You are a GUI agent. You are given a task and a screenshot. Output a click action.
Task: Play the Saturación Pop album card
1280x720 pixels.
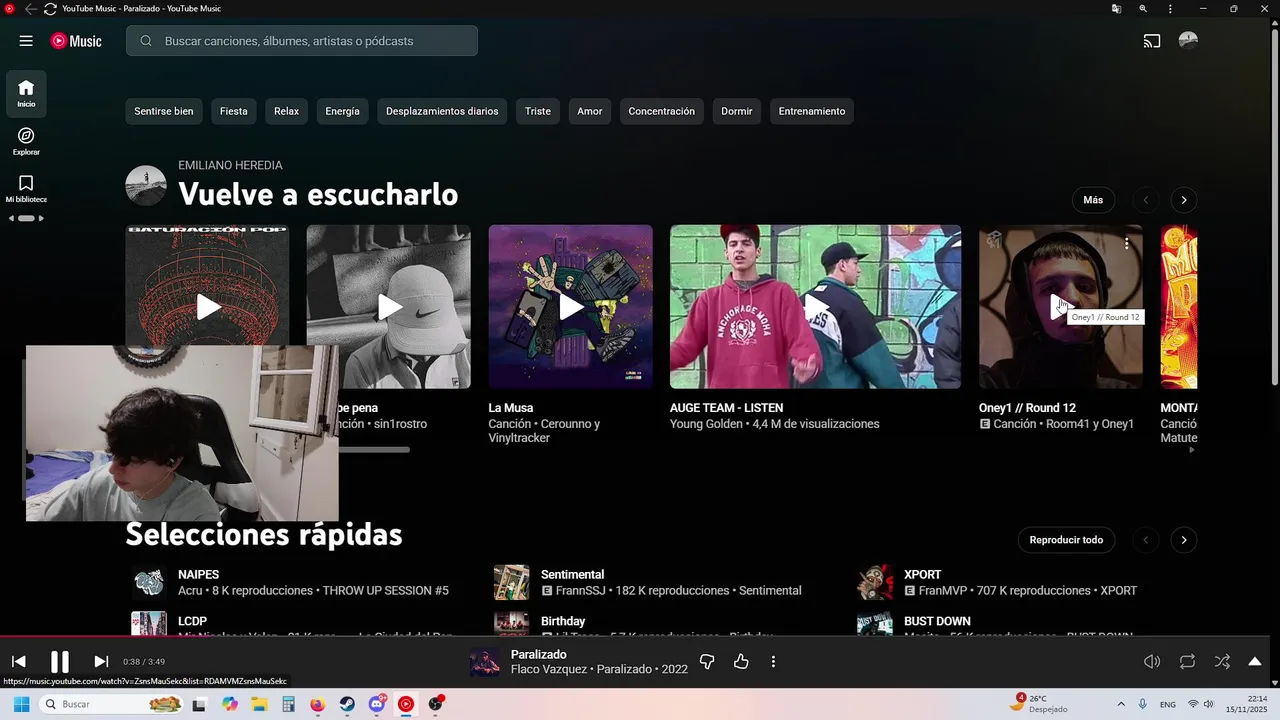click(x=208, y=307)
